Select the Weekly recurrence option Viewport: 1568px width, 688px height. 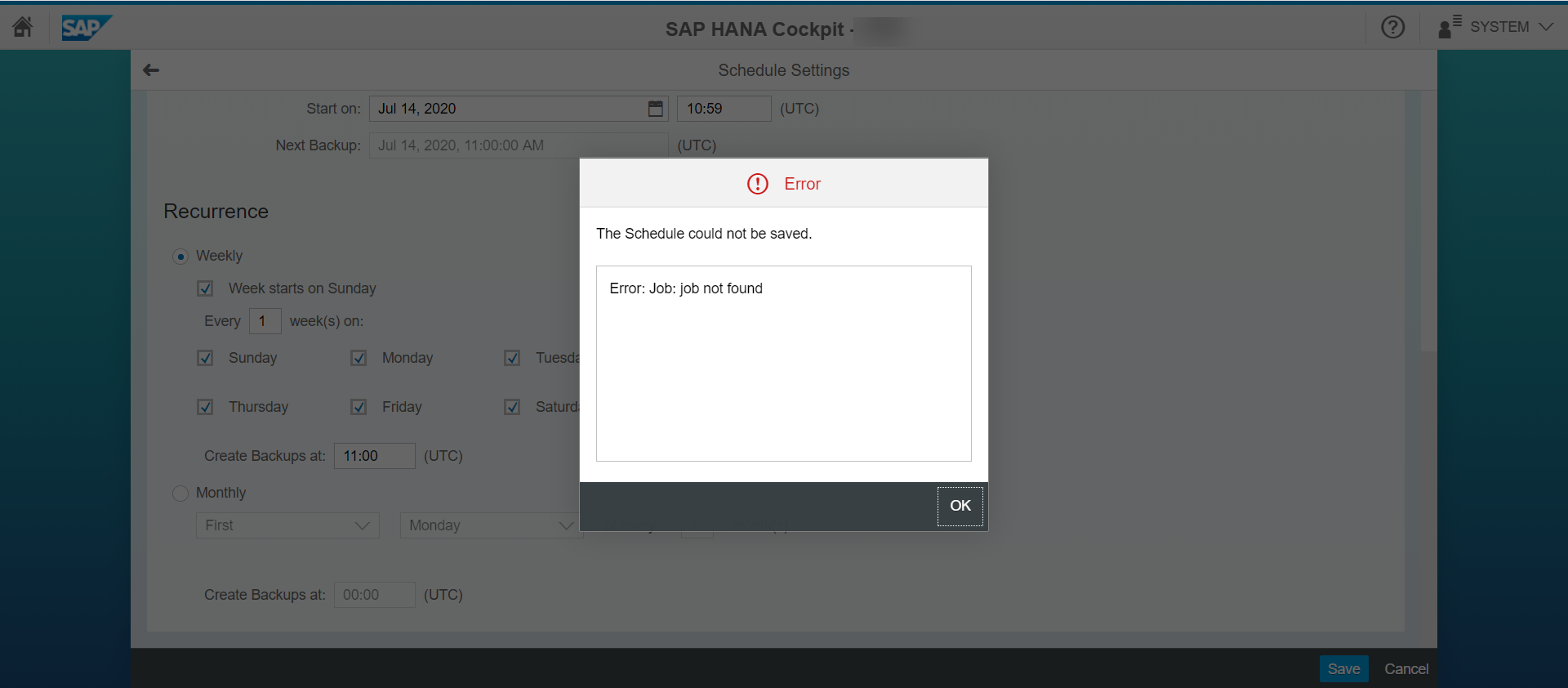(180, 257)
